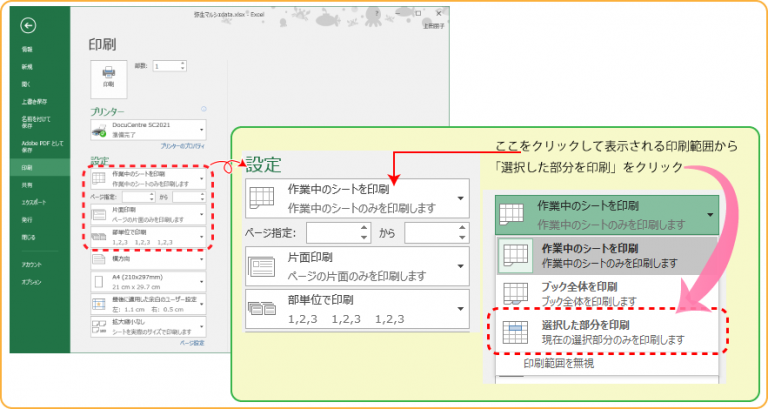Click the grid icon beside ブック全体を印刷

(515, 294)
